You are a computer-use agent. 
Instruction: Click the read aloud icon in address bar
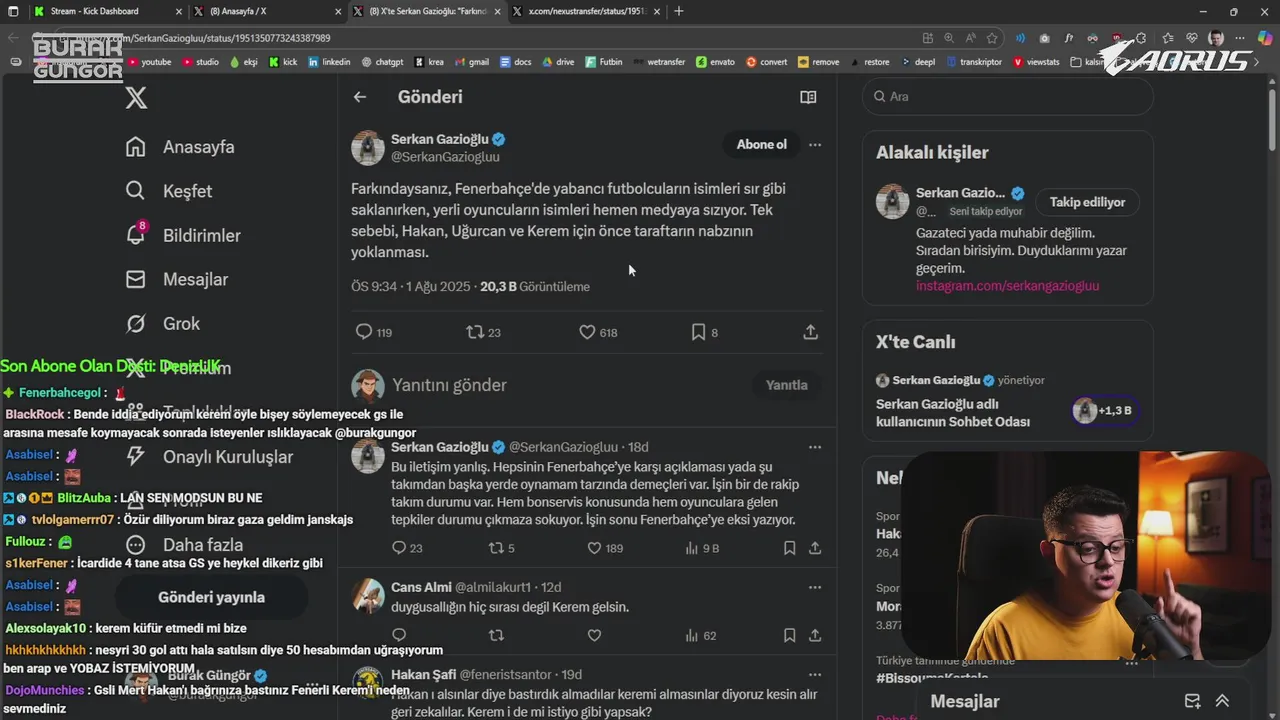pyautogui.click(x=970, y=38)
